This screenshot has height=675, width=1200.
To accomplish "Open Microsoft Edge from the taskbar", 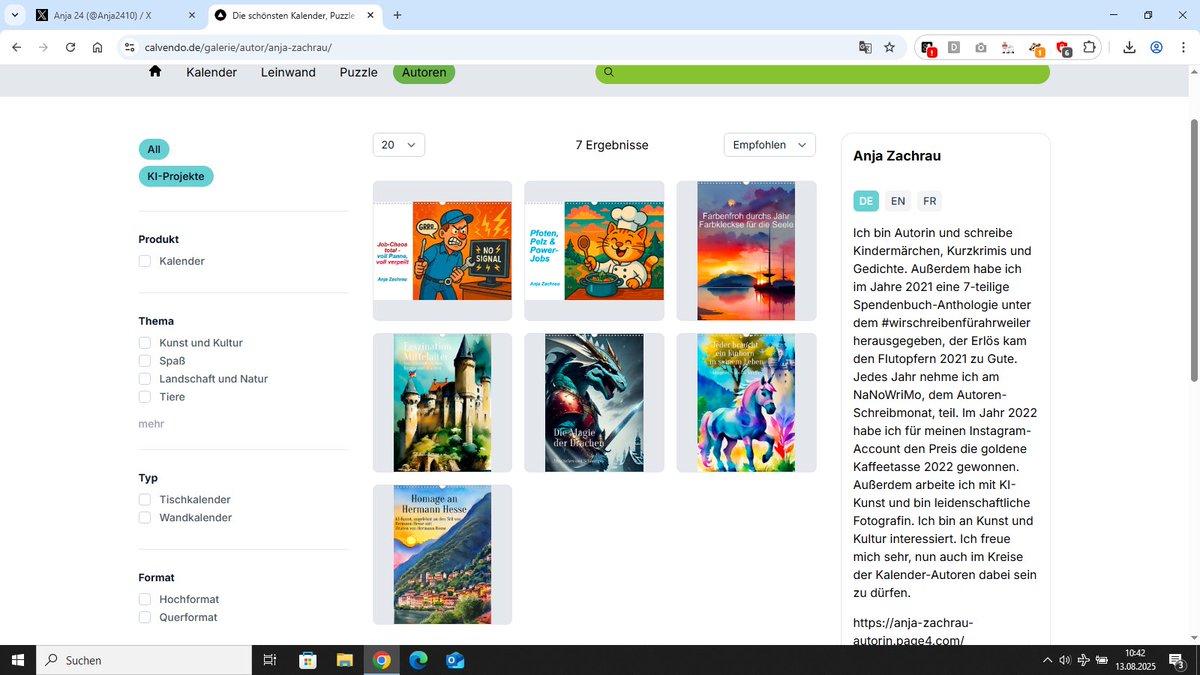I will (x=418, y=660).
